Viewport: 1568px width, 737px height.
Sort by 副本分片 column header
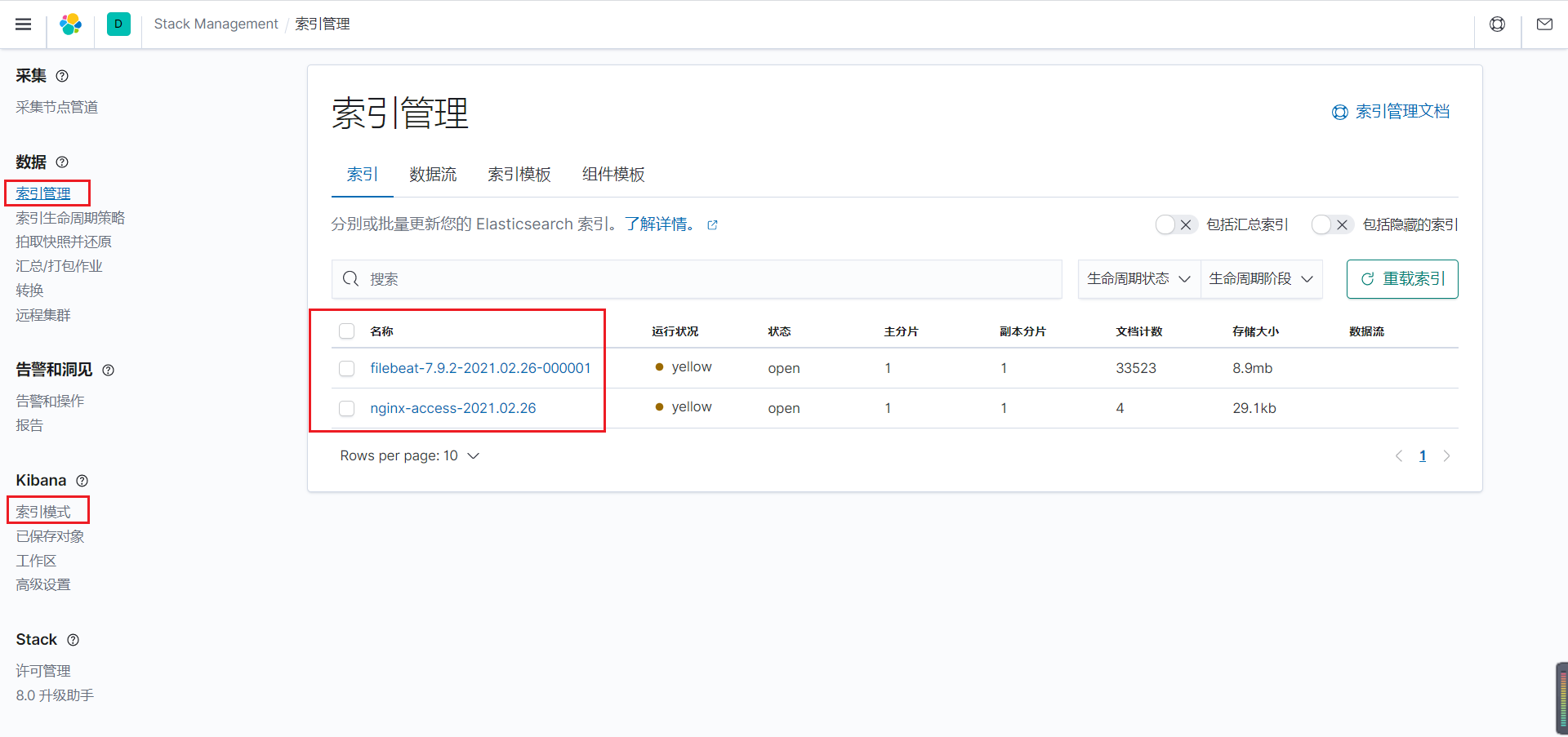tap(1022, 332)
